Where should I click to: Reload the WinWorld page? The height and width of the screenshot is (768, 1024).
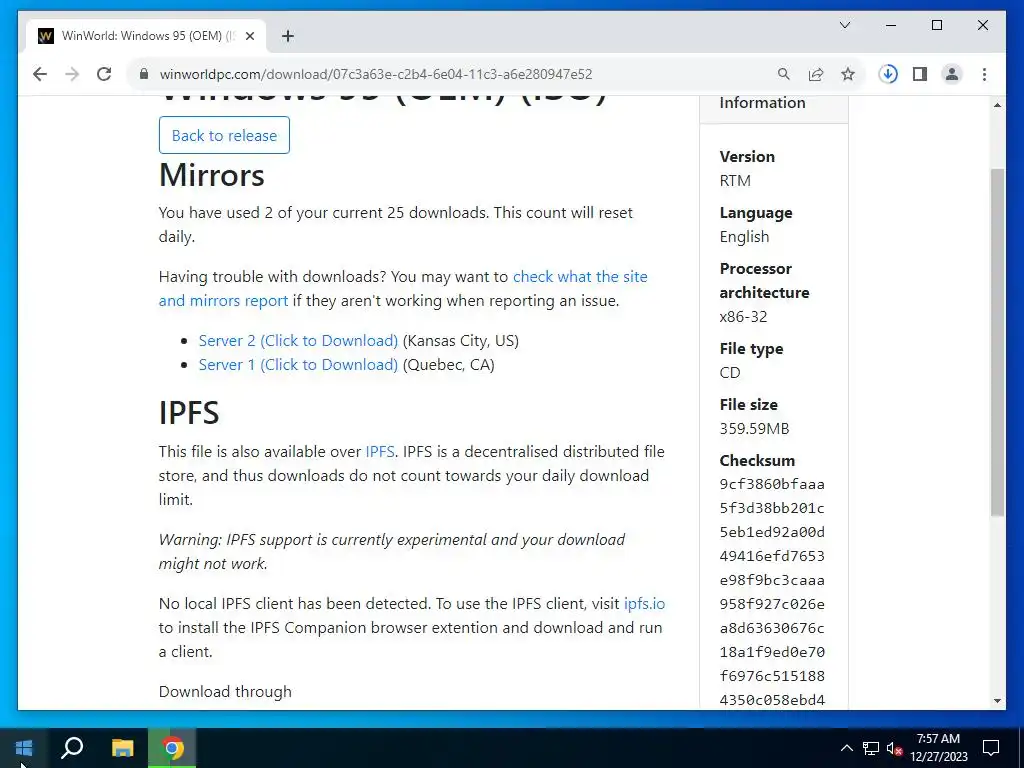104,74
